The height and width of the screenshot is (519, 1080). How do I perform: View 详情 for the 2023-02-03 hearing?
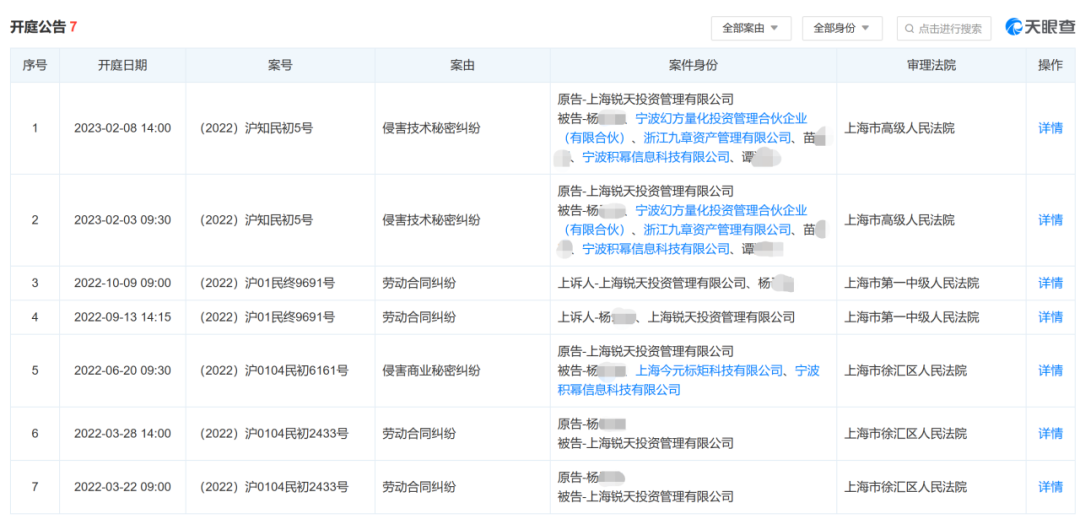click(1050, 220)
